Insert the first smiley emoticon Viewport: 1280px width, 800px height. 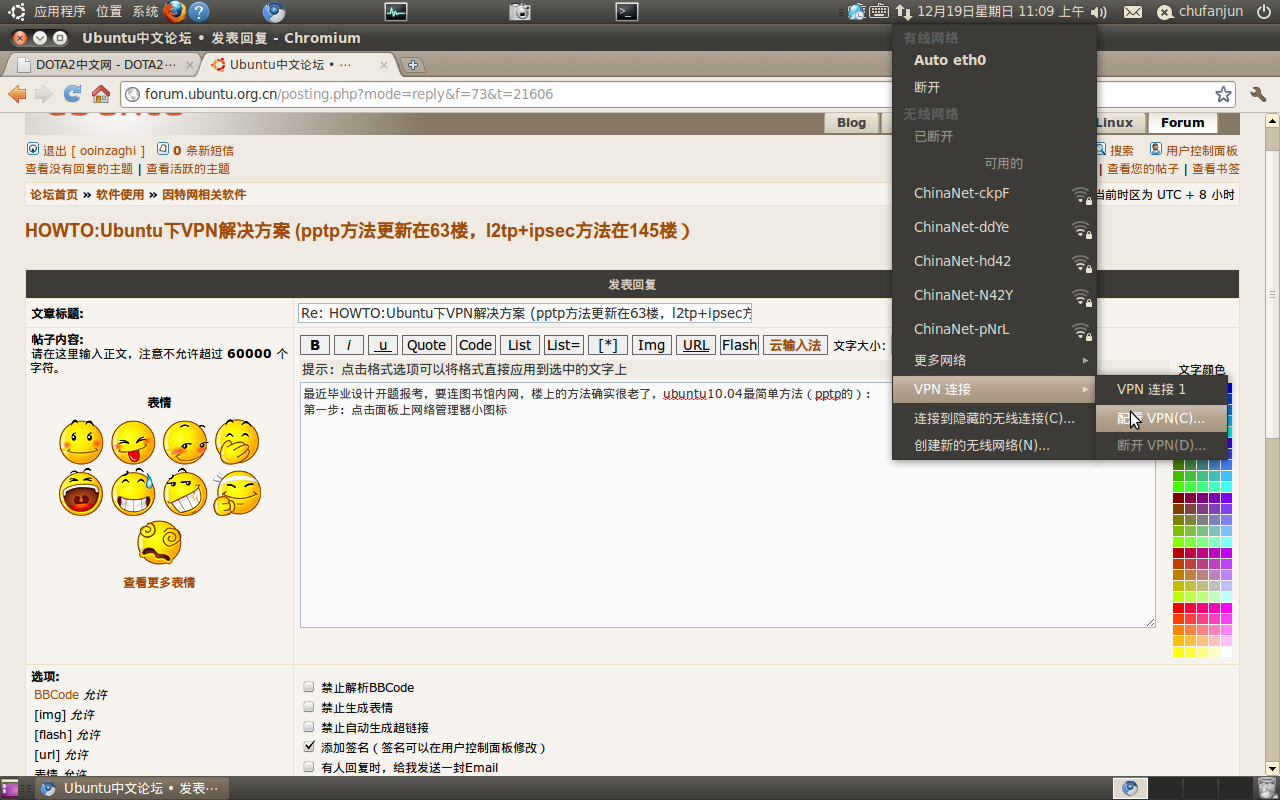81,442
